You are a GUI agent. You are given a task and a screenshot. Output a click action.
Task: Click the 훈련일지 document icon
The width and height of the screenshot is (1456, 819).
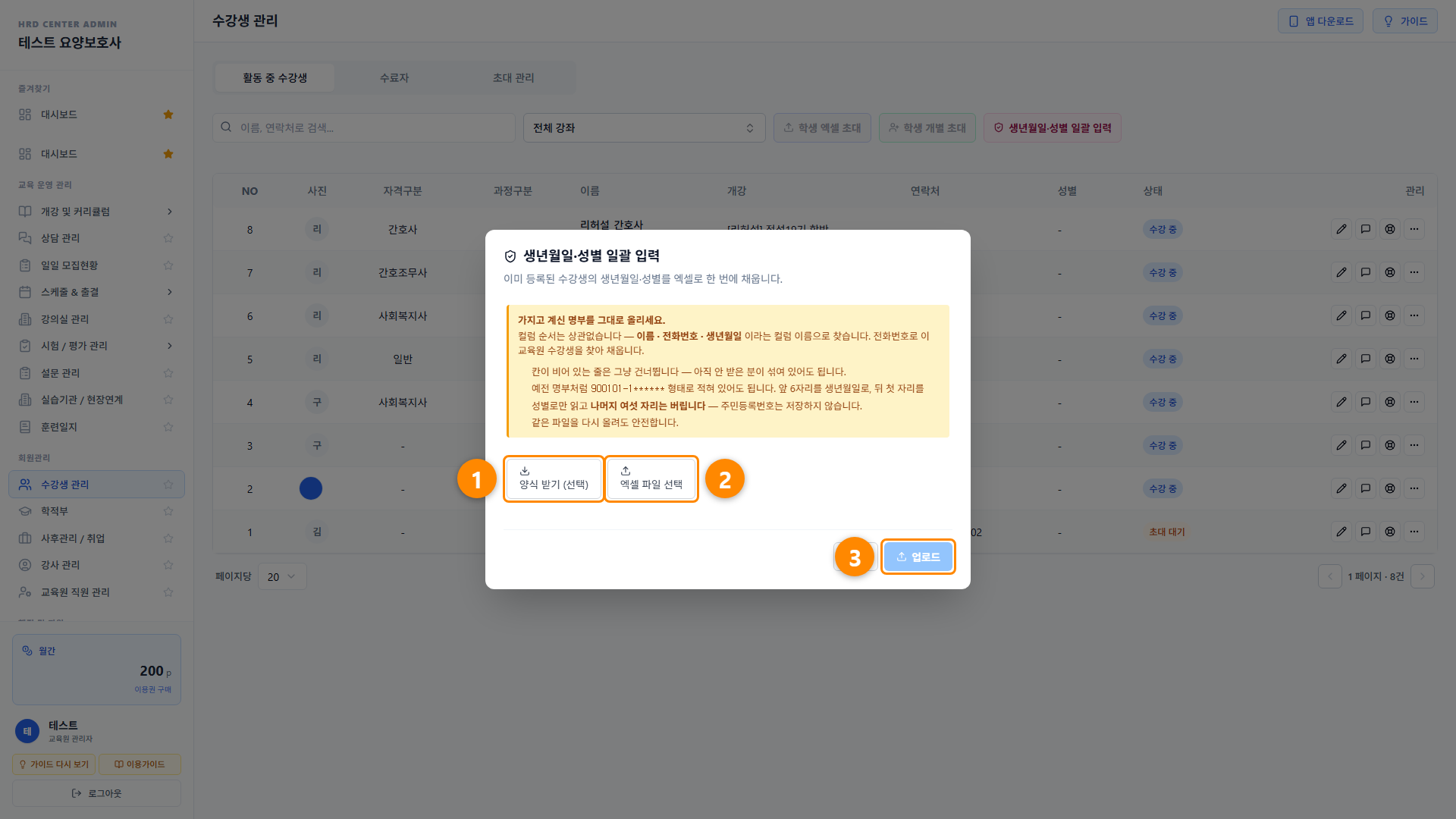click(x=25, y=427)
